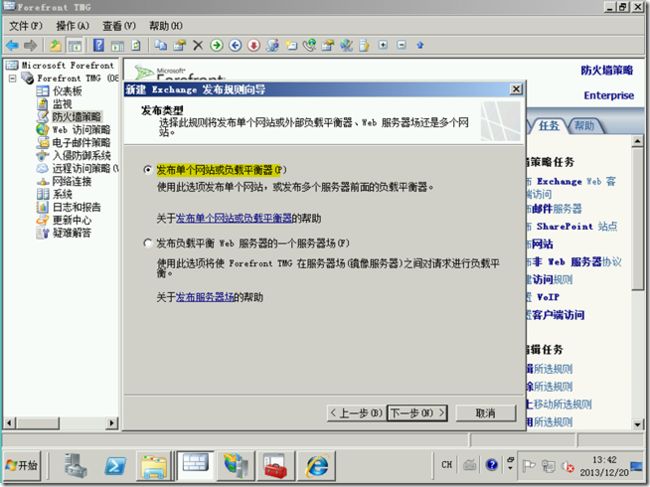Click 上一步(B) button in wizard

(x=357, y=413)
